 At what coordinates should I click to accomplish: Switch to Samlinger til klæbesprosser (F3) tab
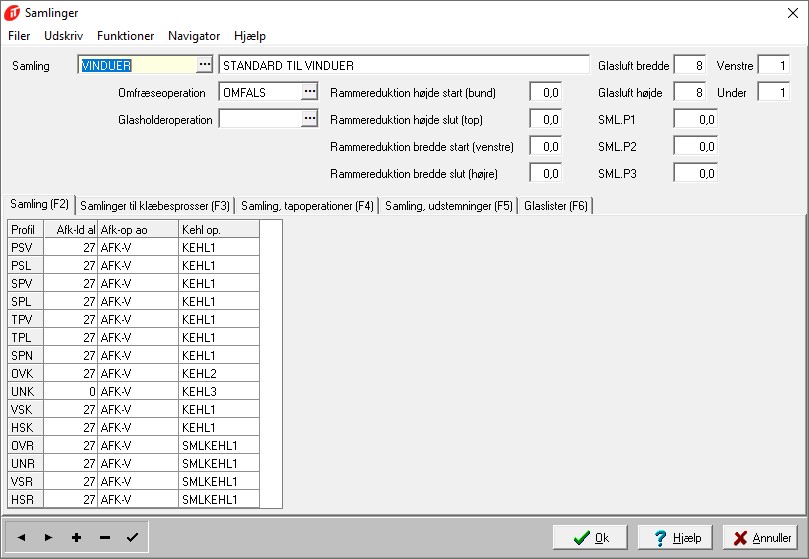(155, 206)
